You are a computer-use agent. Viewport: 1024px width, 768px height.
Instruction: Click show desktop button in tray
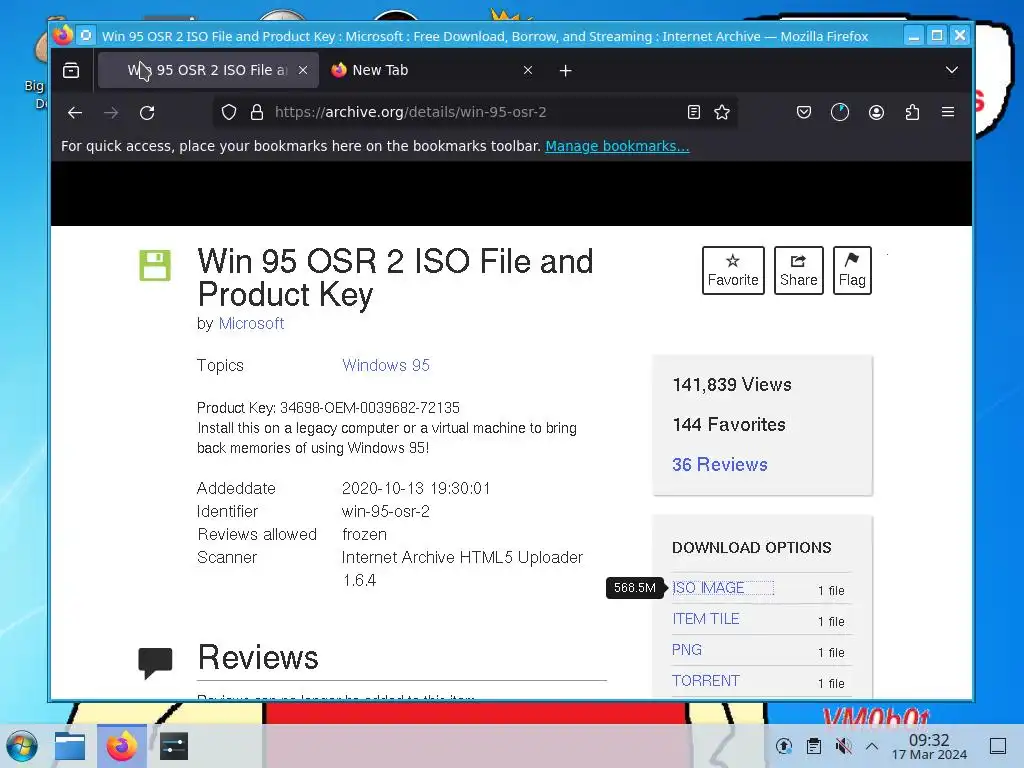998,746
